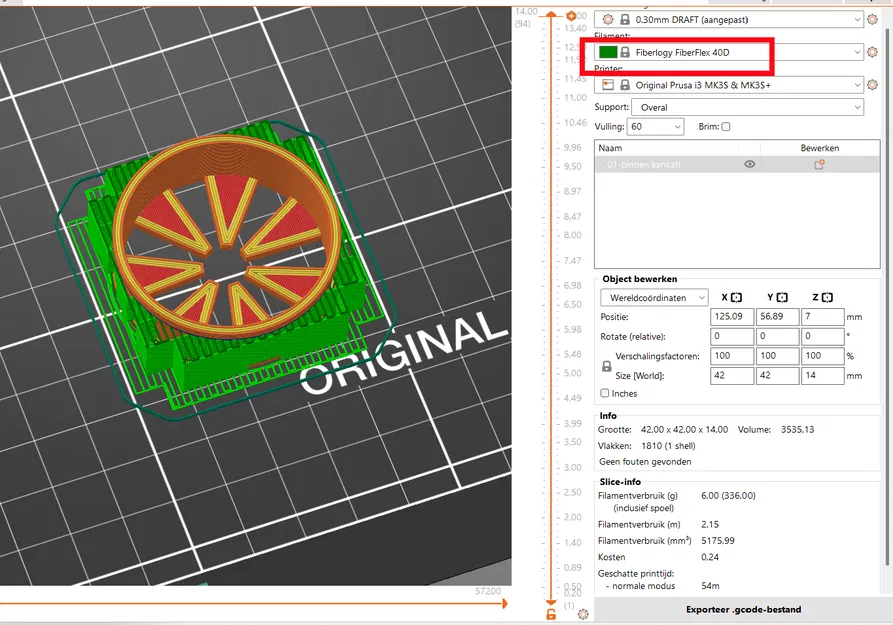Toggle the orange padlock below the vertical layer slider

(x=551, y=614)
